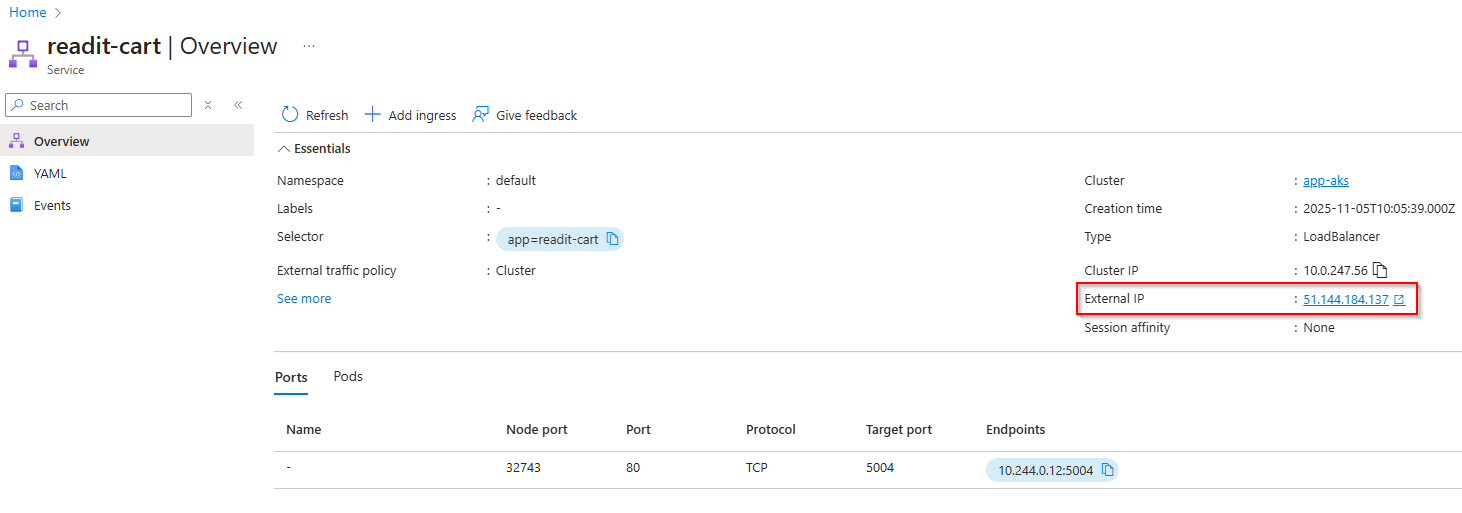Click the Give feedback icon

pyautogui.click(x=481, y=115)
